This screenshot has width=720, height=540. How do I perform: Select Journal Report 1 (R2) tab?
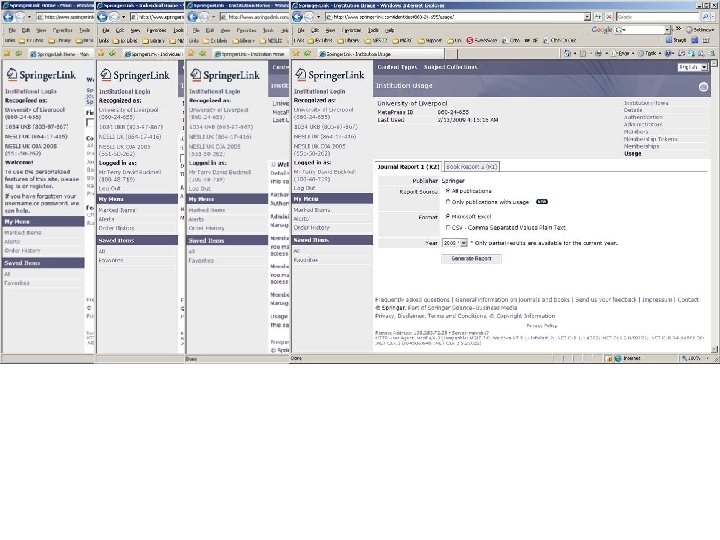[408, 167]
